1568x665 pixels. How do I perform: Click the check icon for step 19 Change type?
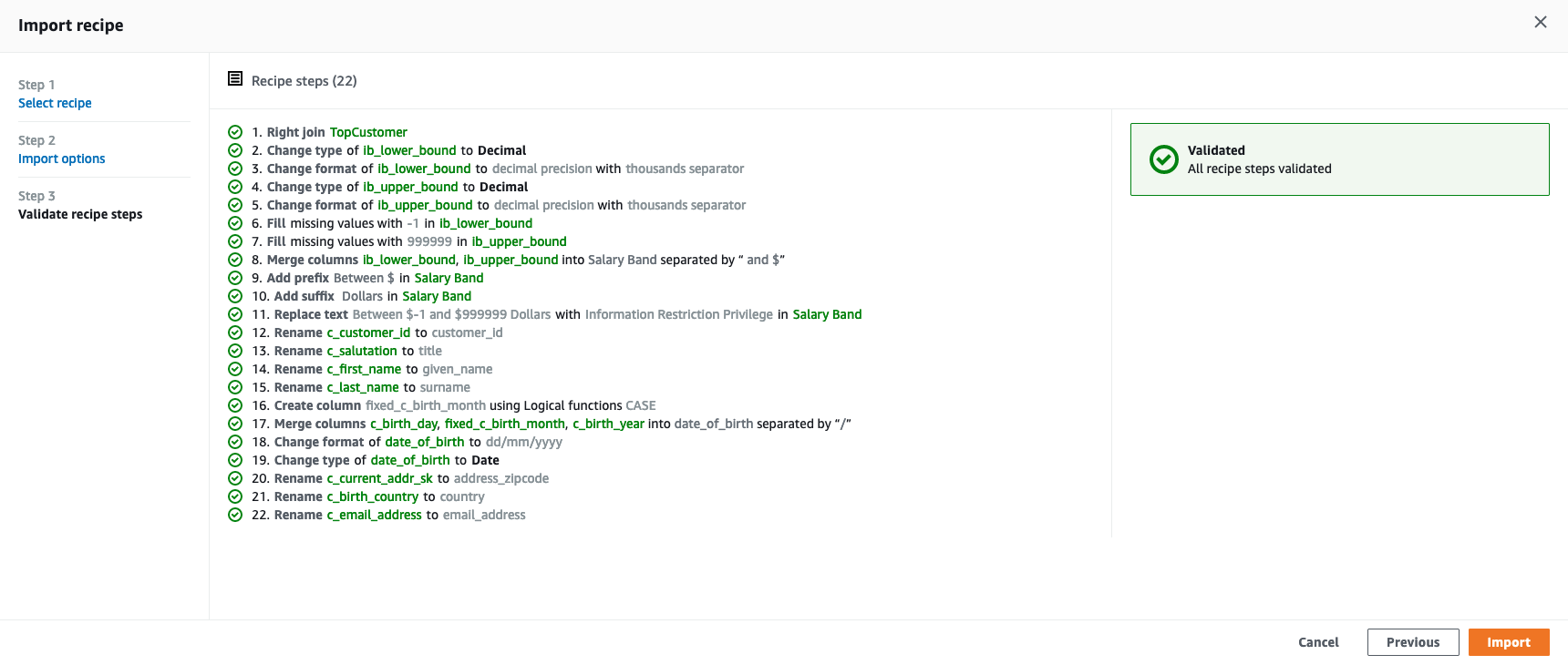click(x=235, y=460)
